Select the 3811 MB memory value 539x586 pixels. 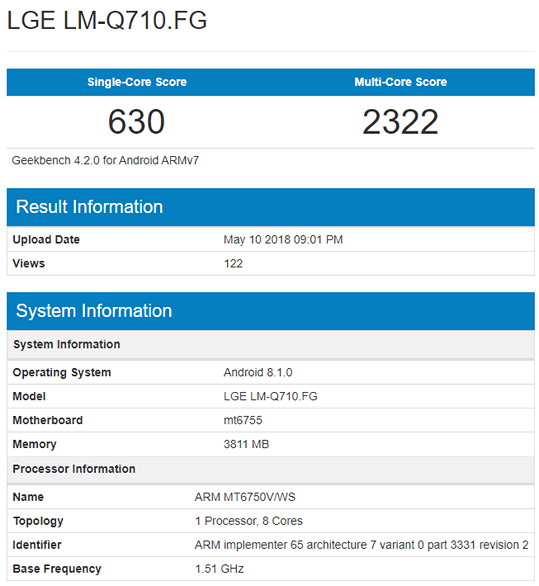246,444
